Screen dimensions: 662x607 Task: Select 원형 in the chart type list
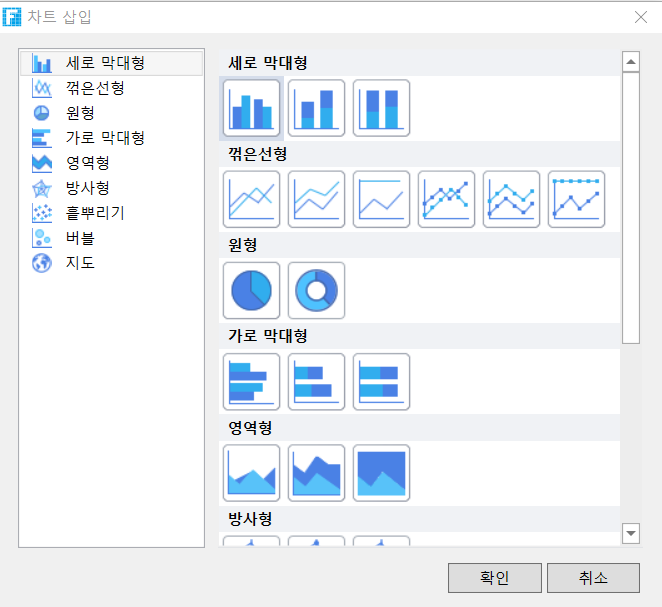80,113
